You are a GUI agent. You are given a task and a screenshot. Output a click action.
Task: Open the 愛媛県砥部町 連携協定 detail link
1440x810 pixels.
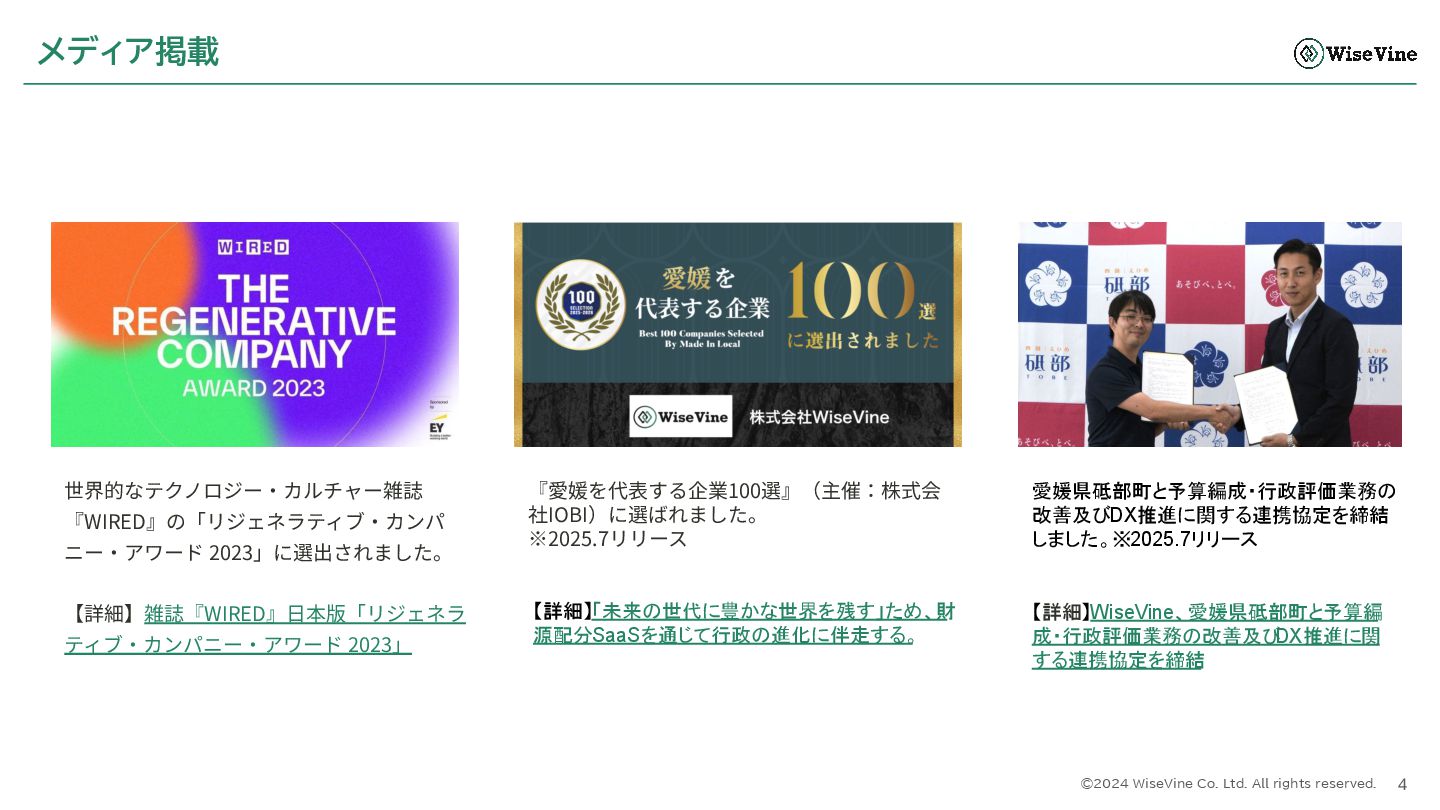[1207, 635]
